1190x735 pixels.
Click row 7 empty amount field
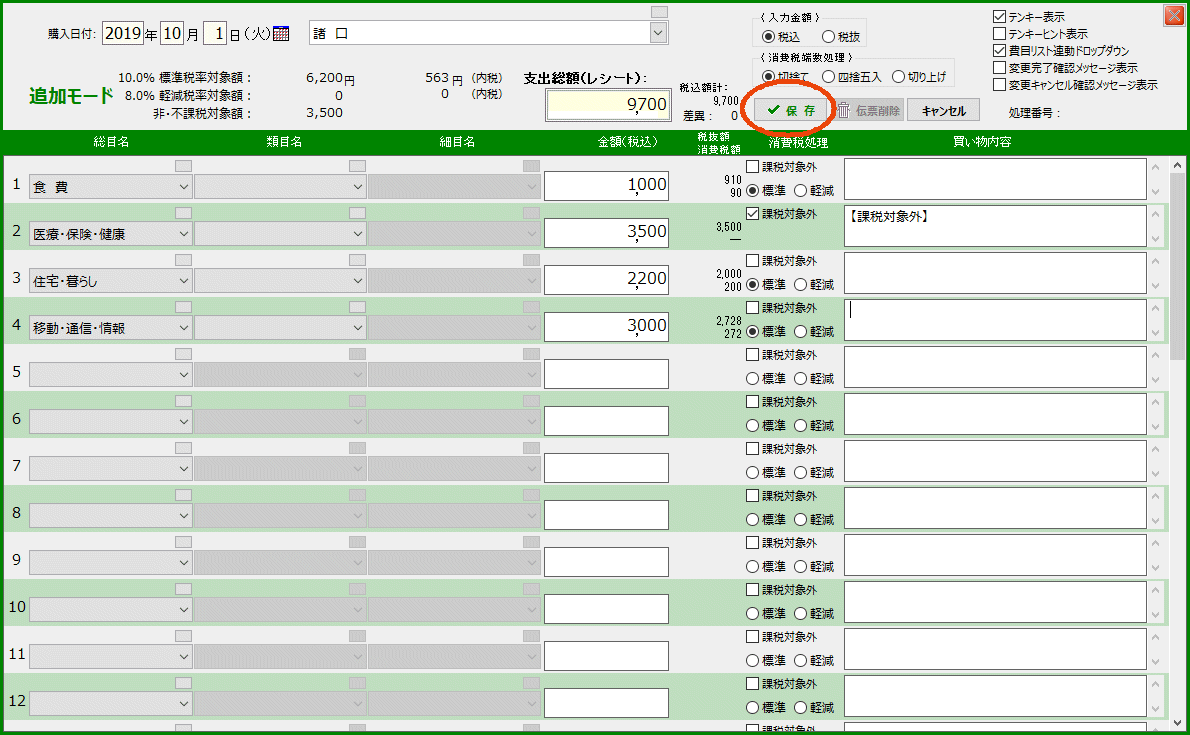[x=606, y=468]
